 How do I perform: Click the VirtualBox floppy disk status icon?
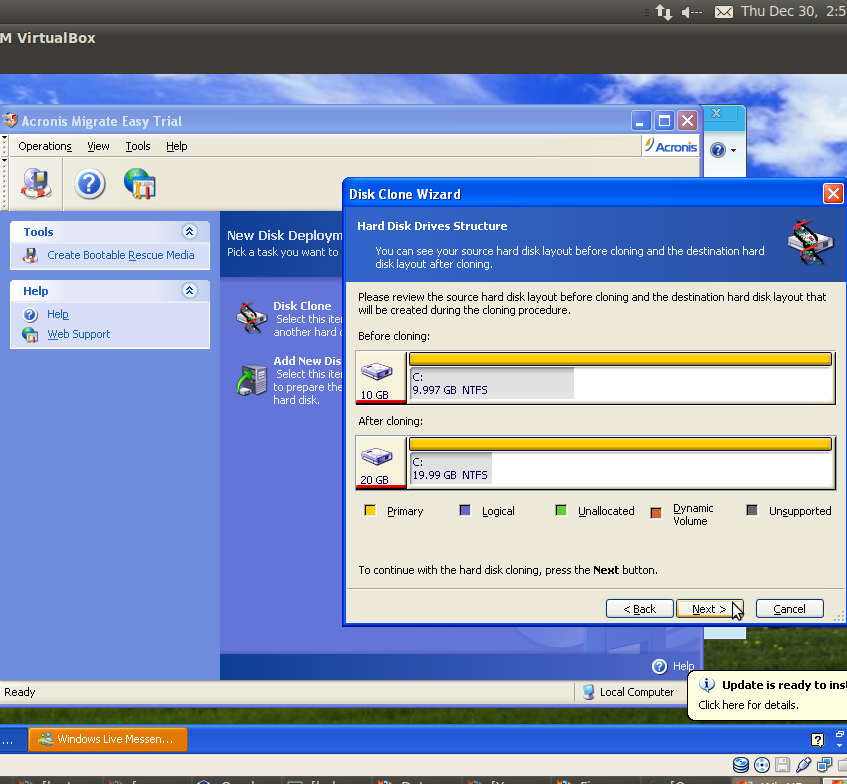click(x=782, y=765)
